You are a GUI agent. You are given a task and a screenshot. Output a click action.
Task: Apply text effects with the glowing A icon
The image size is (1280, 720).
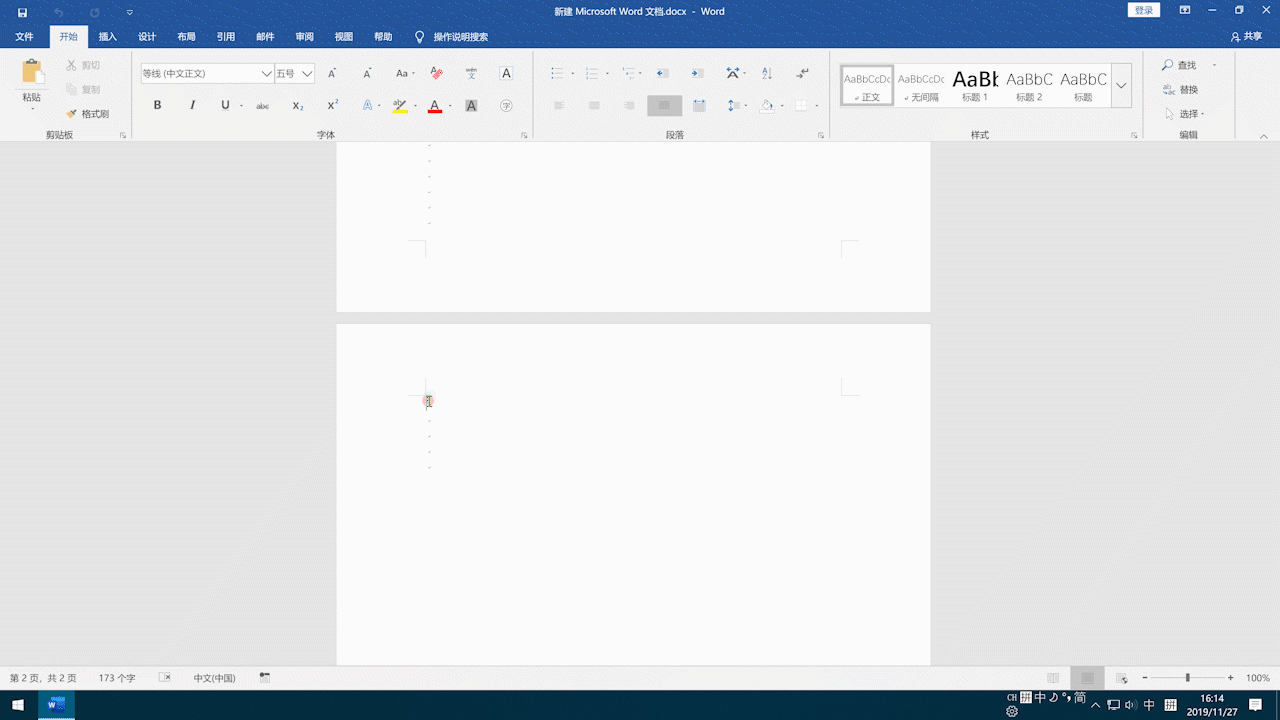coord(367,105)
